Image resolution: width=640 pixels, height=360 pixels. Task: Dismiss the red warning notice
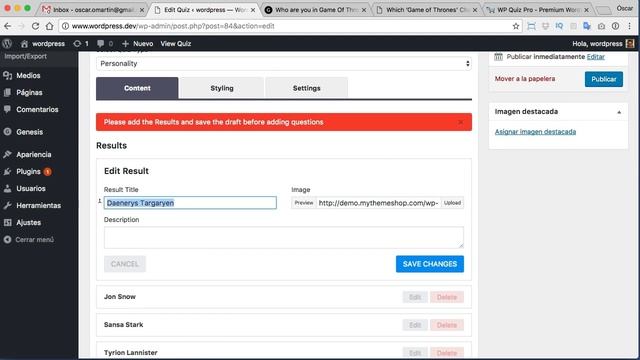(x=460, y=122)
